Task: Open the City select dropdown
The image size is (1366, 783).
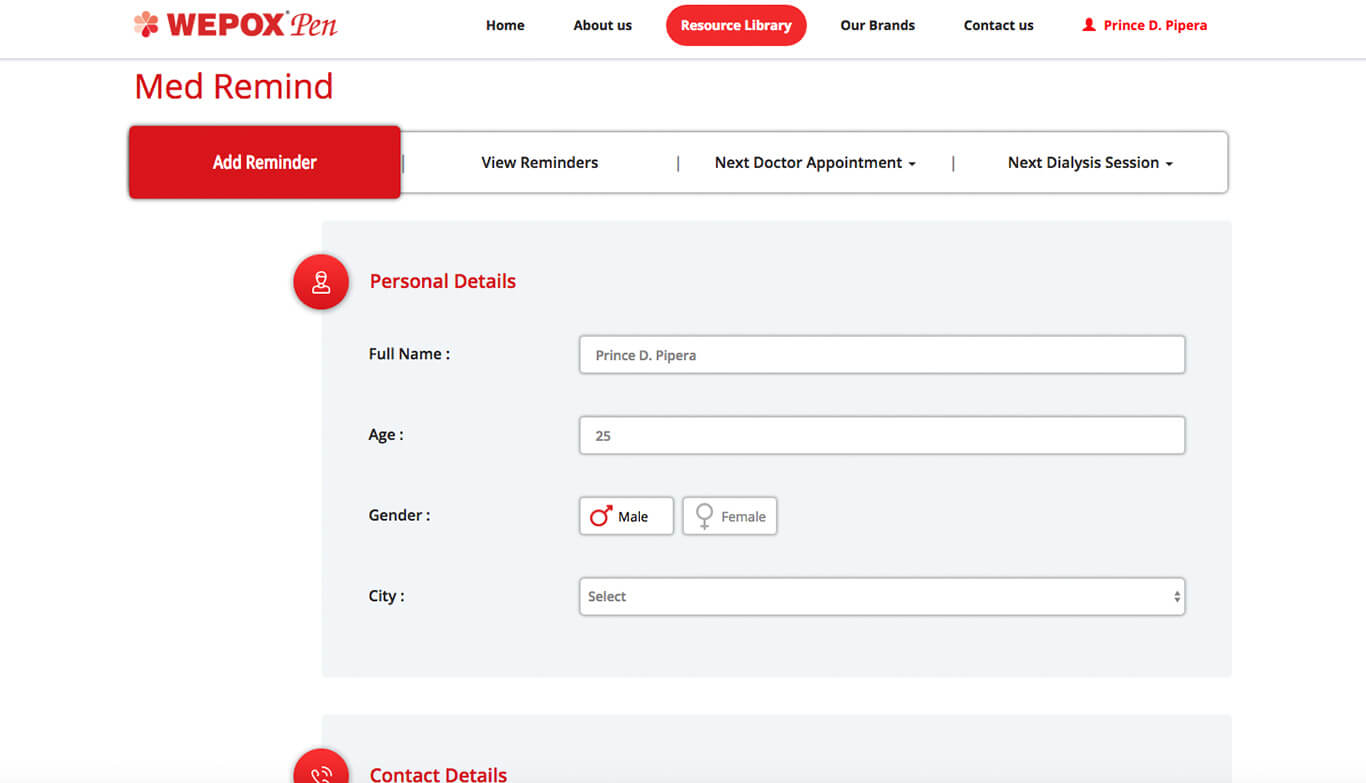Action: (x=881, y=597)
